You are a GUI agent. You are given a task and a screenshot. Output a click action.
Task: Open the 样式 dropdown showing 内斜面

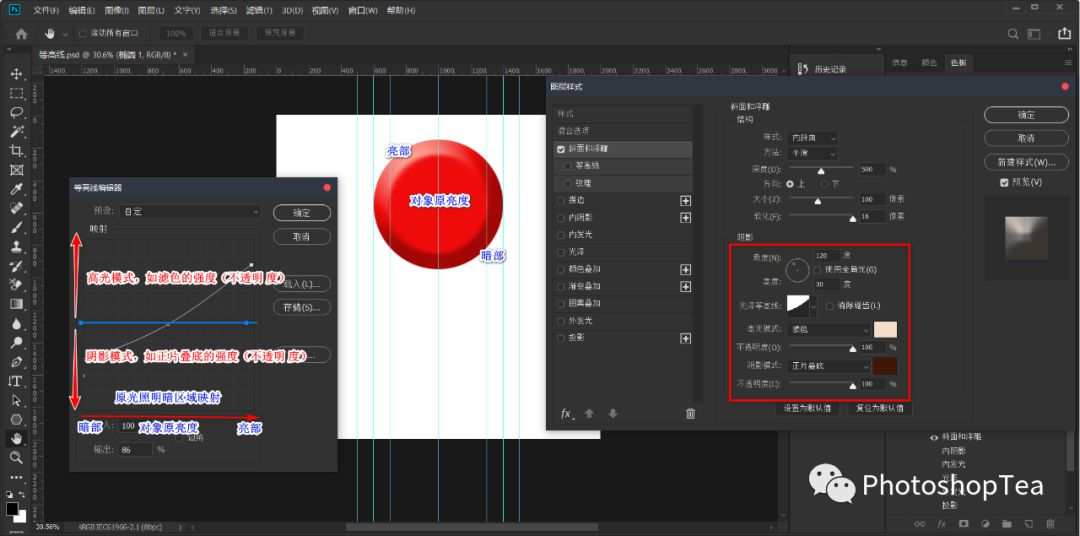[813, 138]
